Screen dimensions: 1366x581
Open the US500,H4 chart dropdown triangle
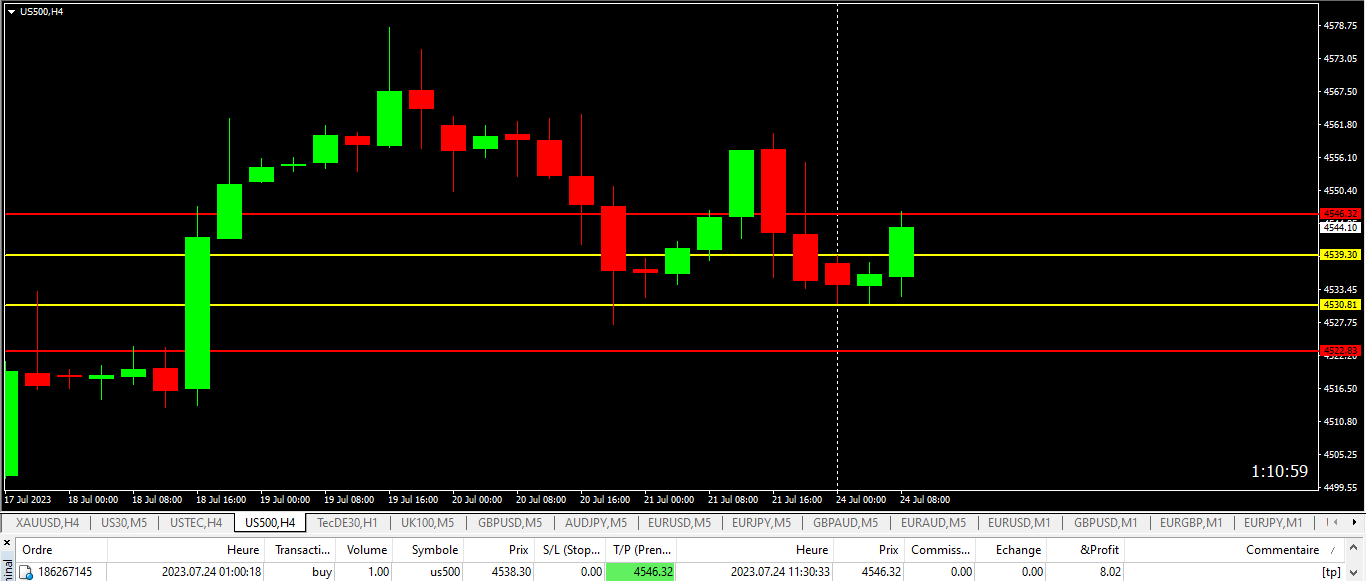coord(11,11)
